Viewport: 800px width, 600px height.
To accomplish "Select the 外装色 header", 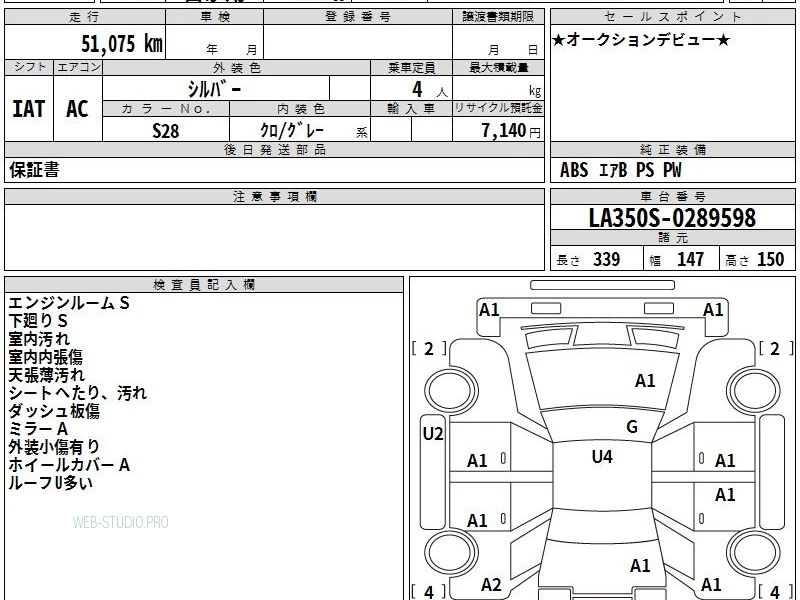I will 236,67.
